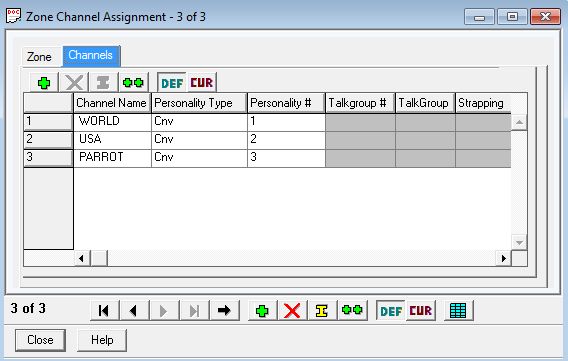Go to the previous record with the left arrow

134,310
